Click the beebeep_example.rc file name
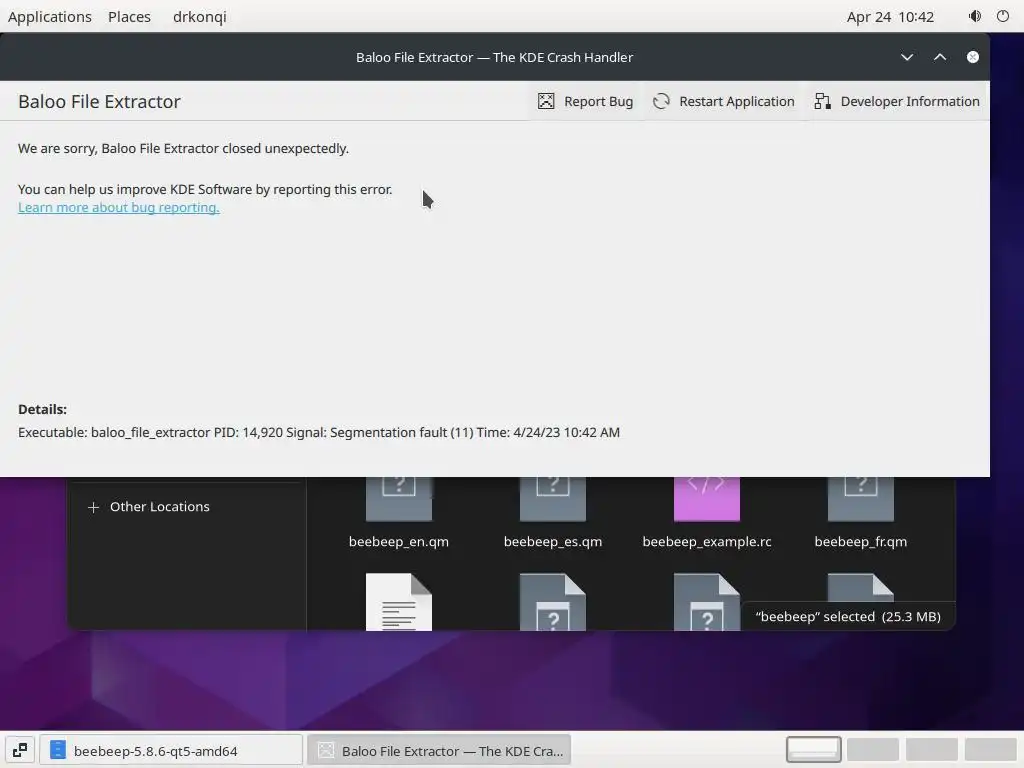Screen dimensions: 1024x768 coord(707,541)
